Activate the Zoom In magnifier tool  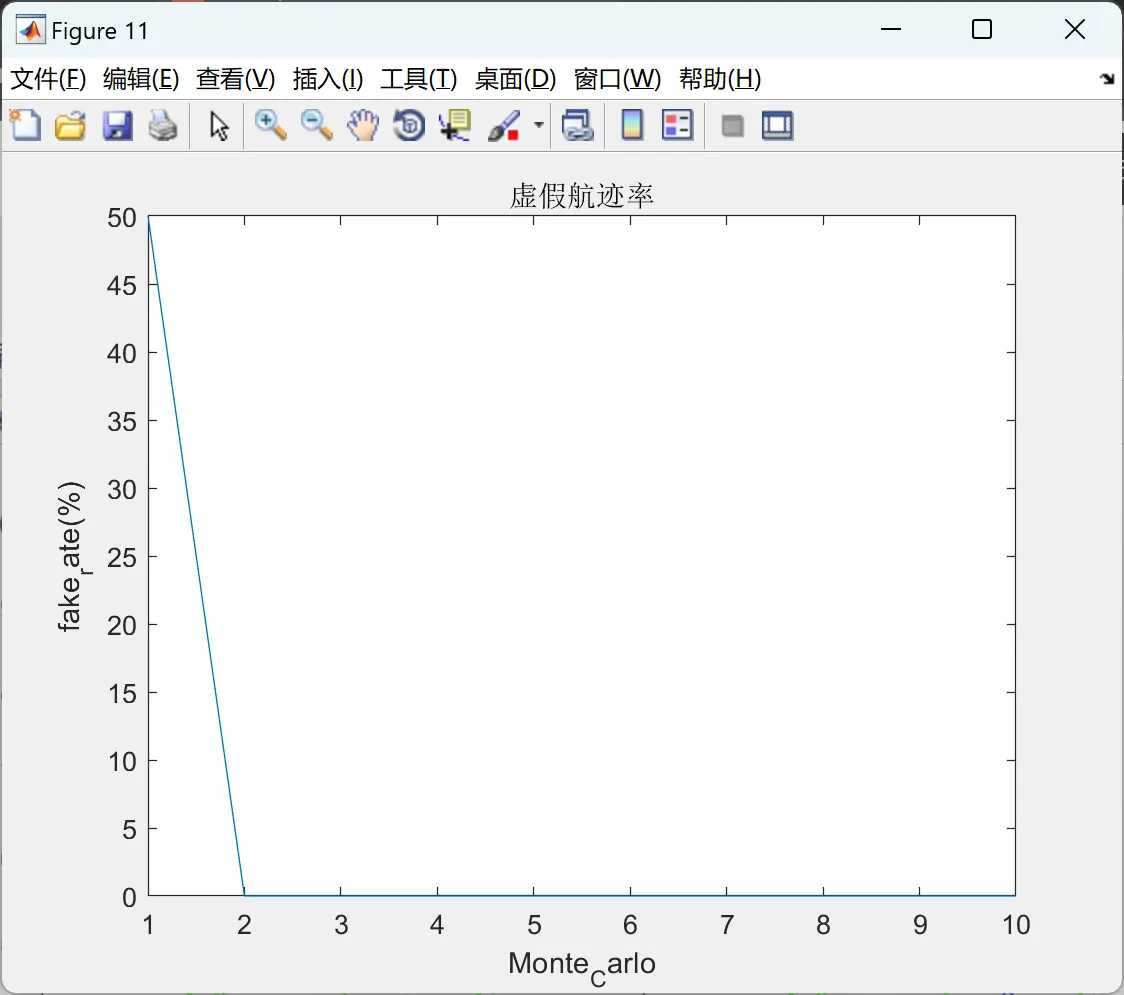tap(271, 125)
